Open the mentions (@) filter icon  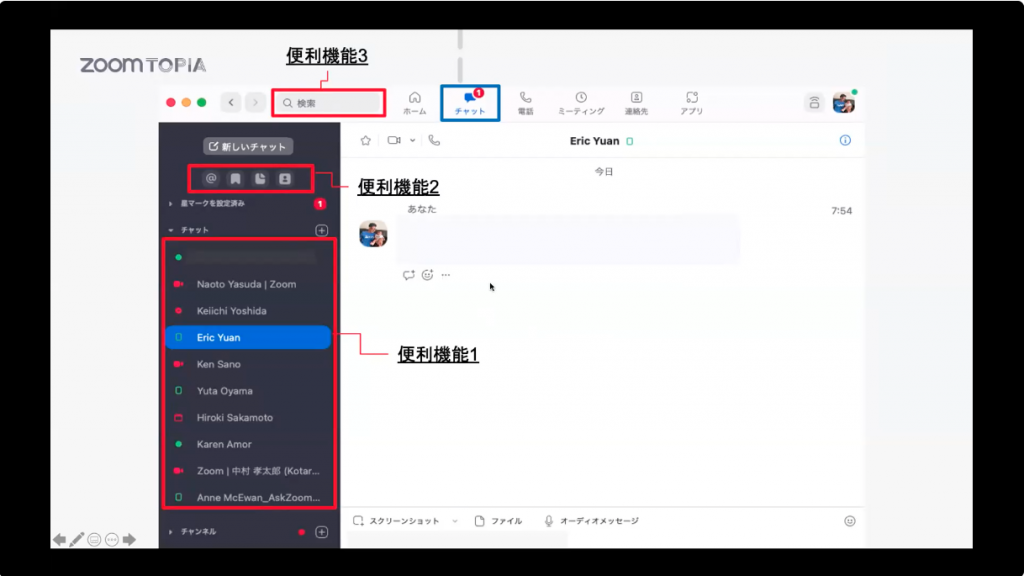211,179
